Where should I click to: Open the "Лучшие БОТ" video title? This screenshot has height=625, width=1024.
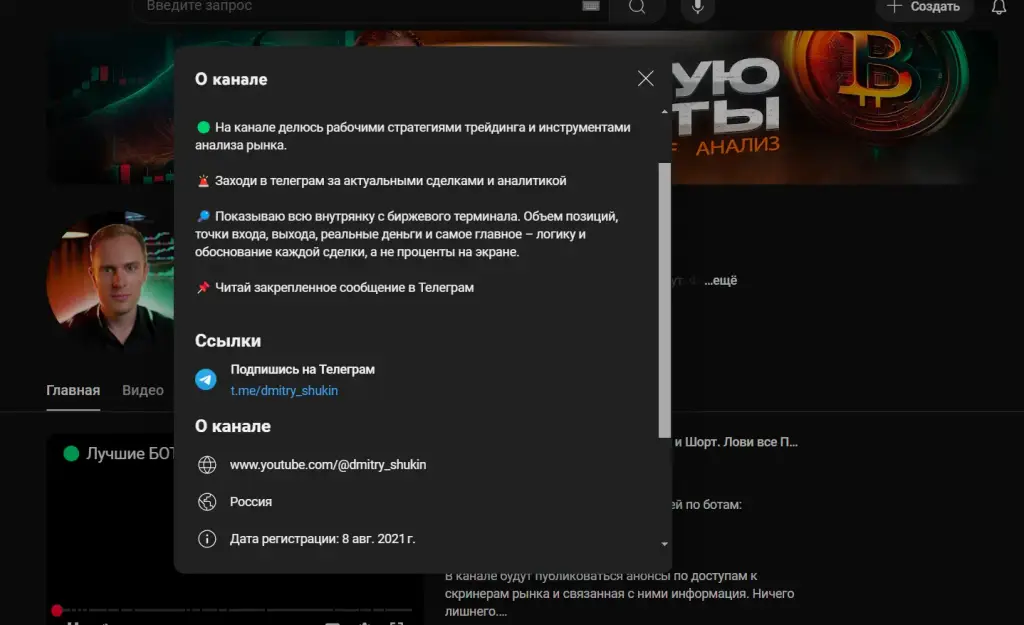pos(129,453)
